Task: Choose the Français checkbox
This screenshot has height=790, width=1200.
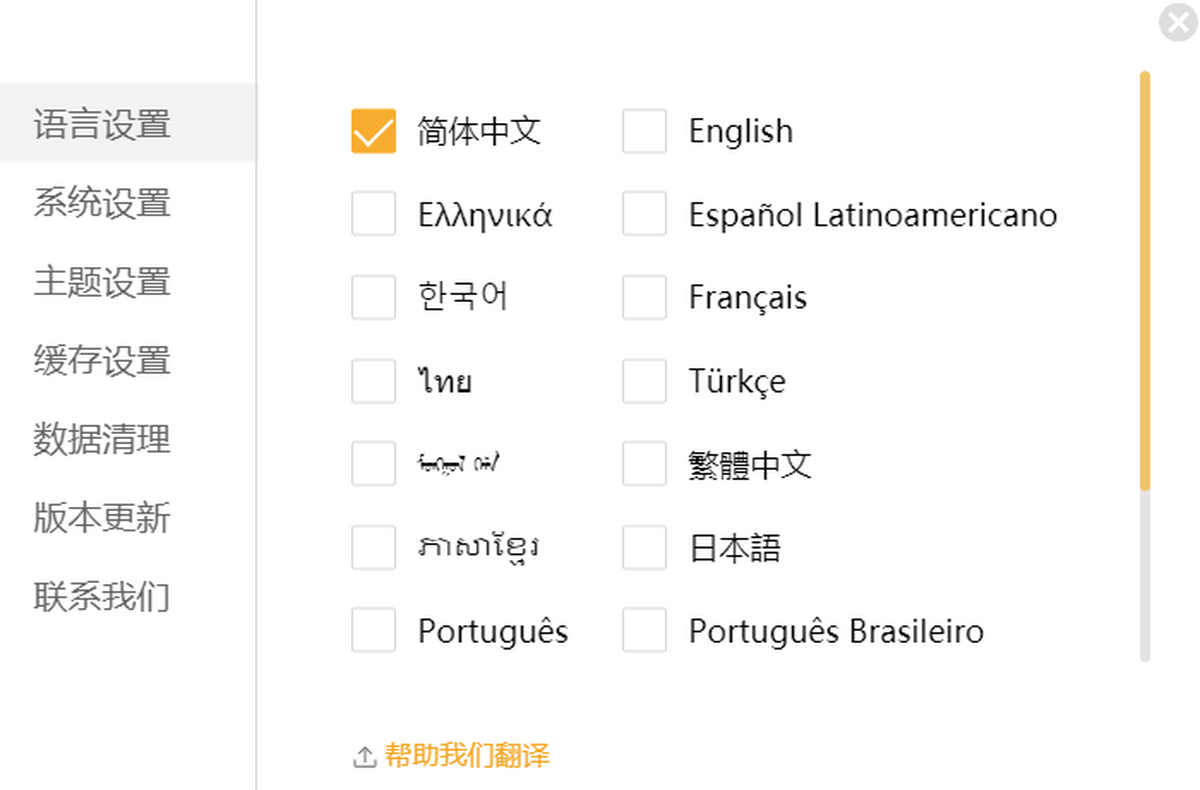Action: coord(644,297)
